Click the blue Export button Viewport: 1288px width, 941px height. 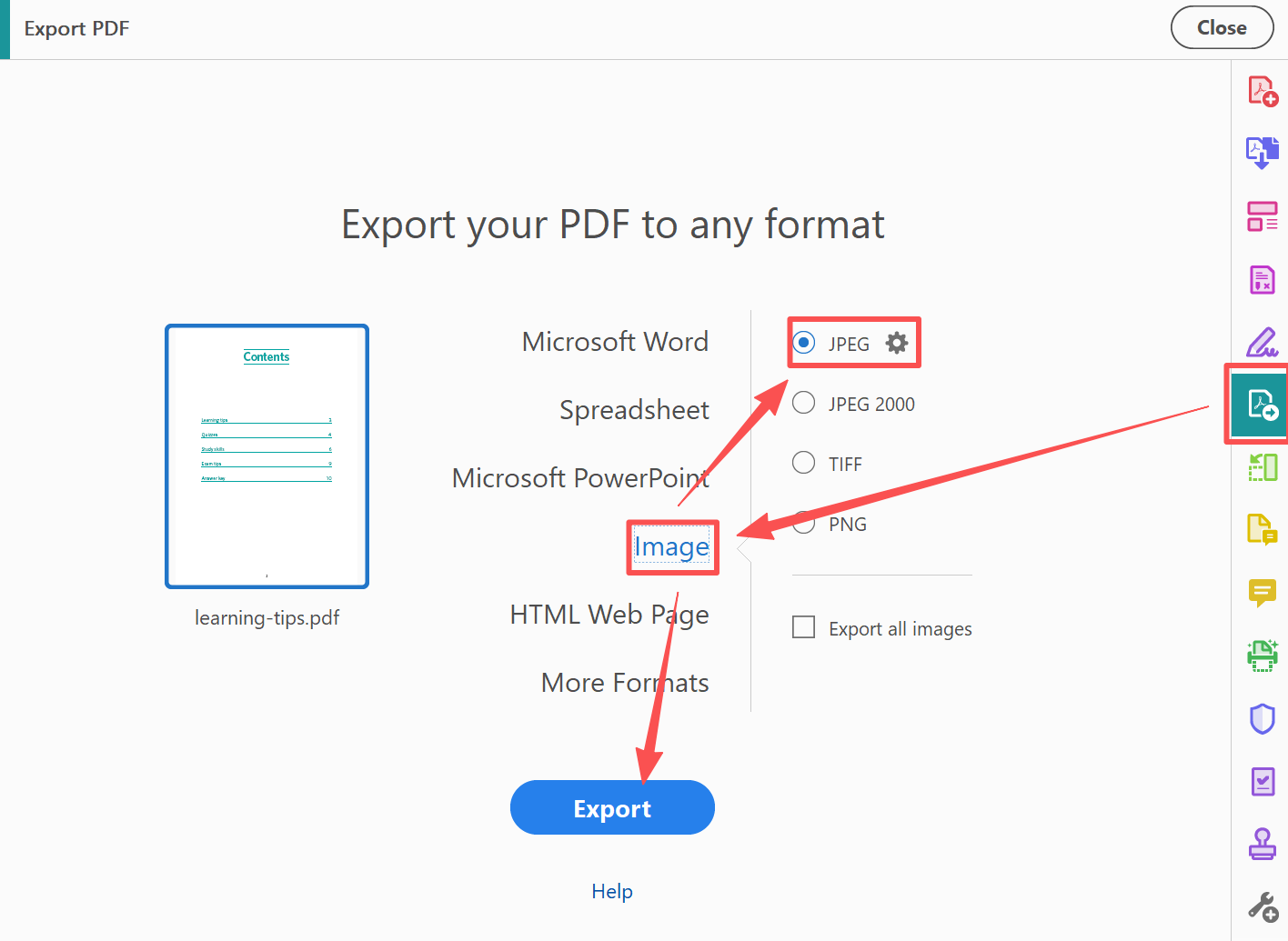tap(611, 807)
